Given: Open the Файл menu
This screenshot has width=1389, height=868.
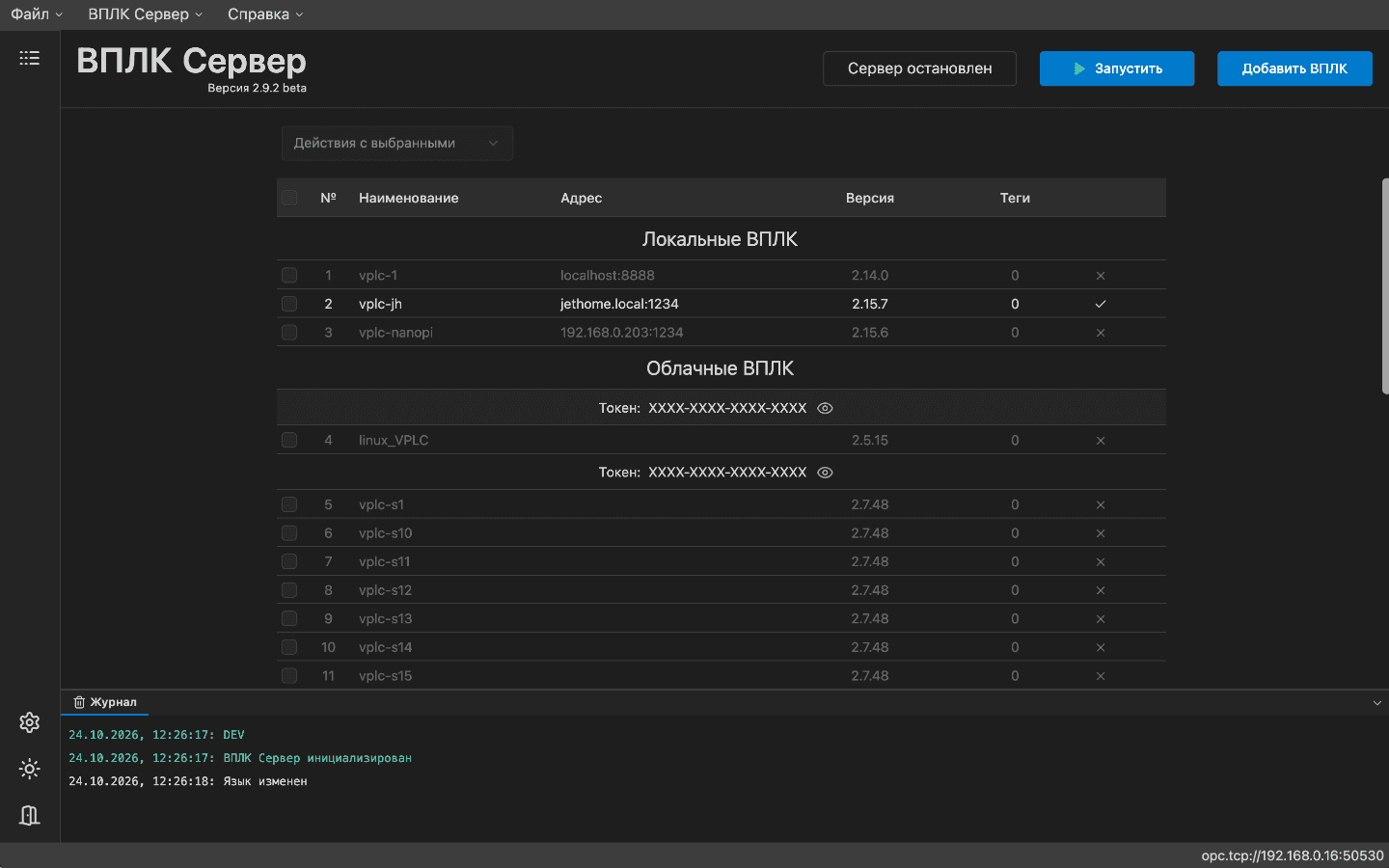Looking at the screenshot, I should coord(37,14).
